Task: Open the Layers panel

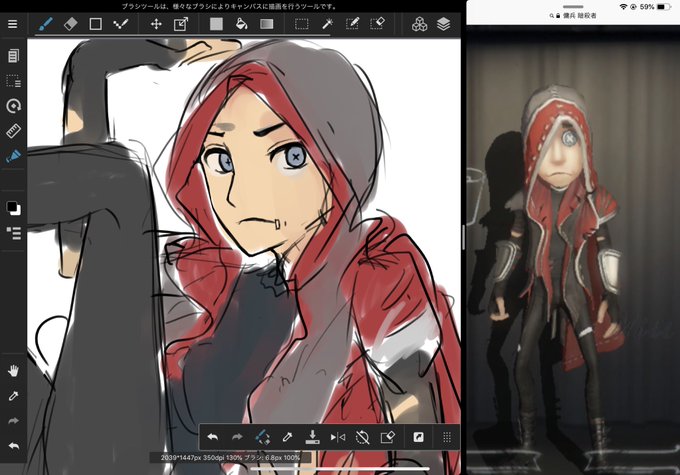Action: click(x=443, y=24)
